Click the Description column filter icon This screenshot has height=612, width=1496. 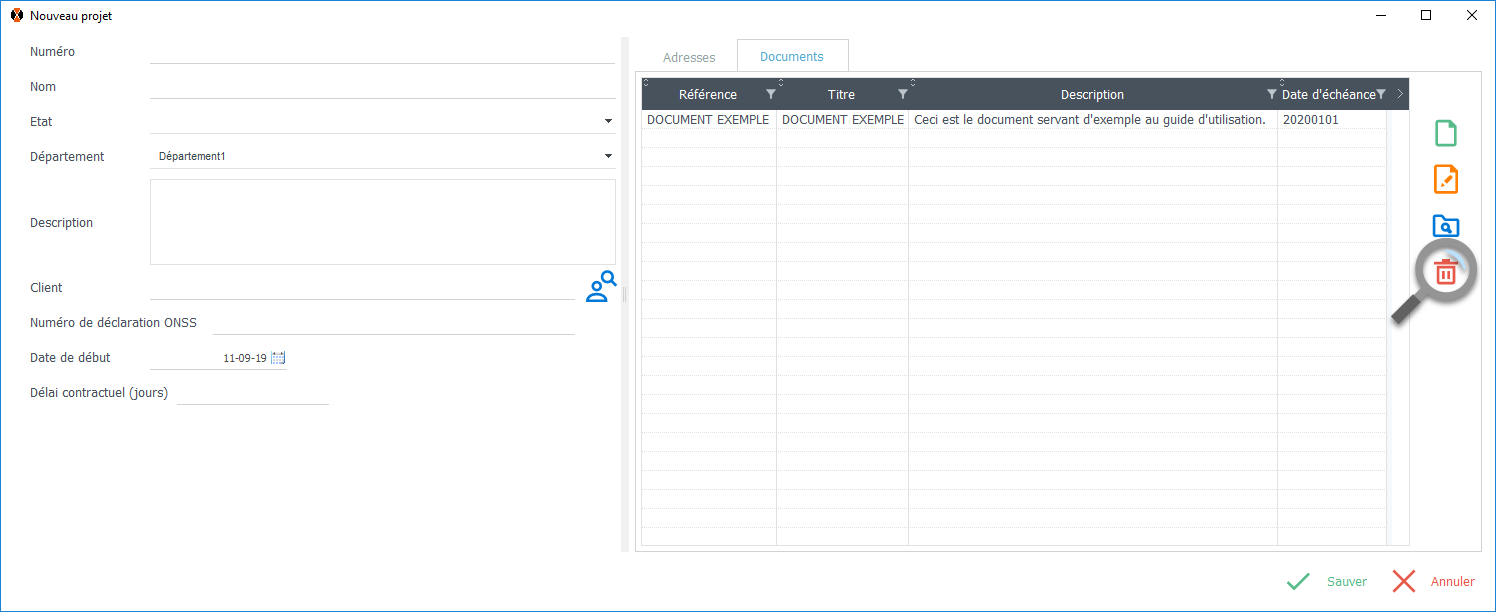tap(1271, 94)
